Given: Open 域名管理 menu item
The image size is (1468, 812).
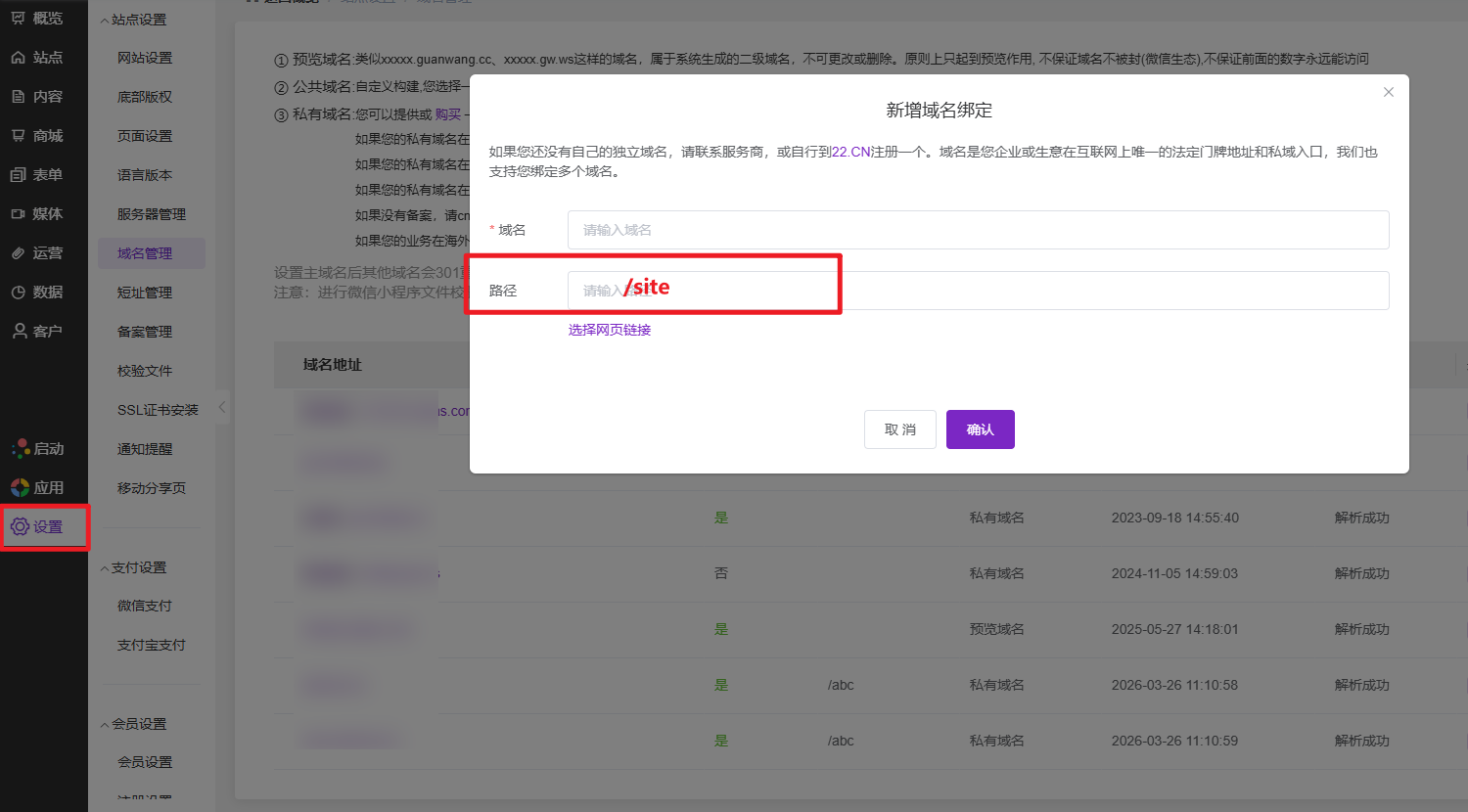Looking at the screenshot, I should click(145, 253).
